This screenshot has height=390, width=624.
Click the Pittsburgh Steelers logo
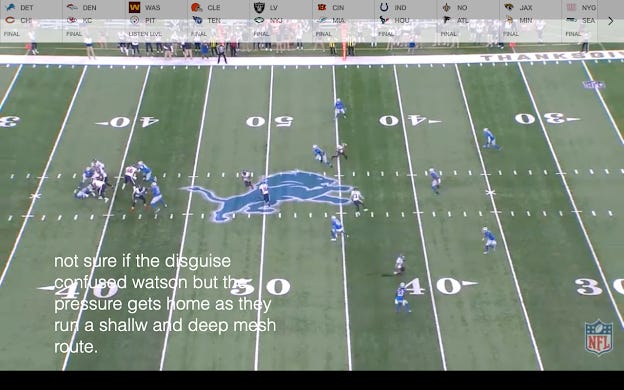(135, 20)
